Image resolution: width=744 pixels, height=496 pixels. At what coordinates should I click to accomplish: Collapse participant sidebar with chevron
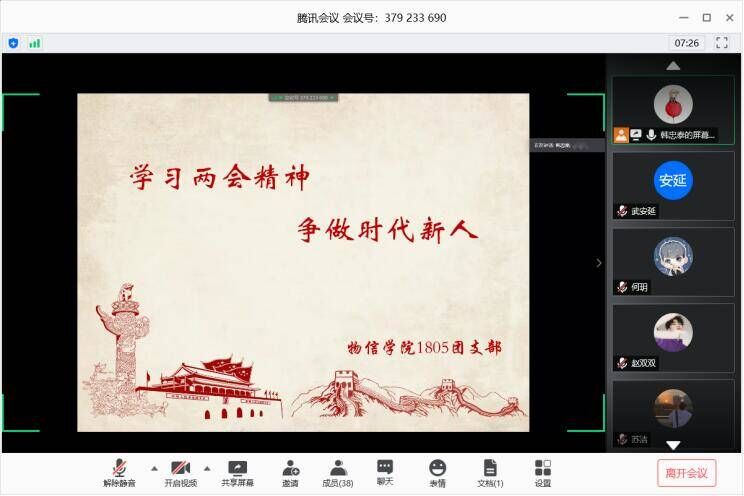[599, 263]
